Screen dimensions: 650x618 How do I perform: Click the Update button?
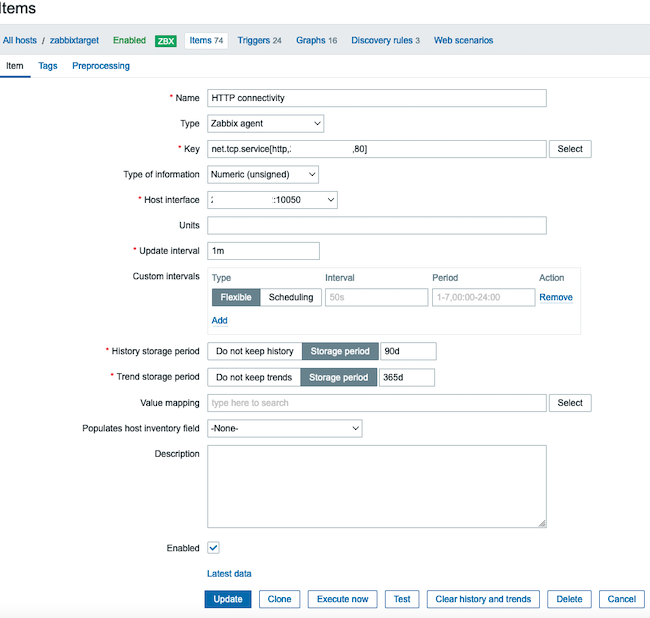point(228,599)
